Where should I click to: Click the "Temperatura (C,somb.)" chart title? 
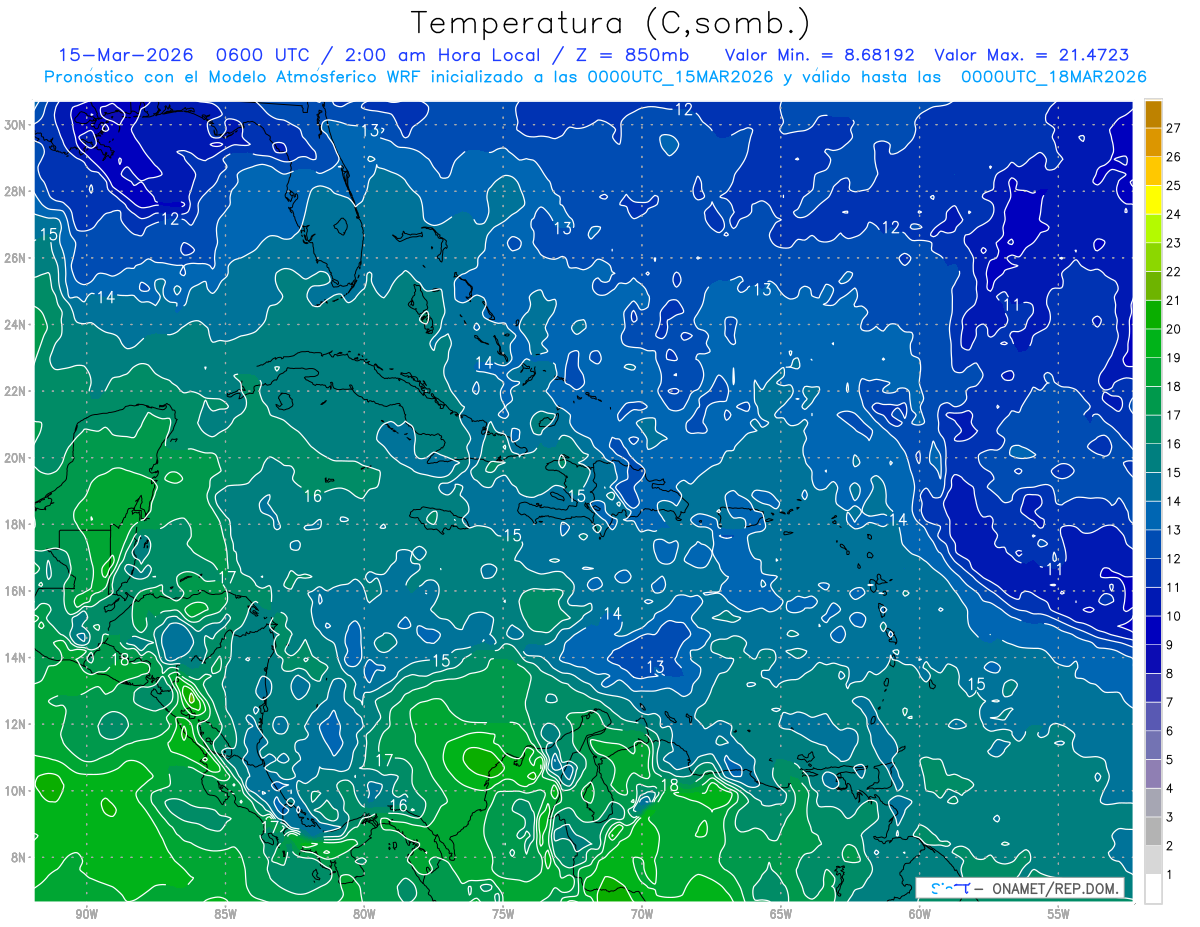610,24
